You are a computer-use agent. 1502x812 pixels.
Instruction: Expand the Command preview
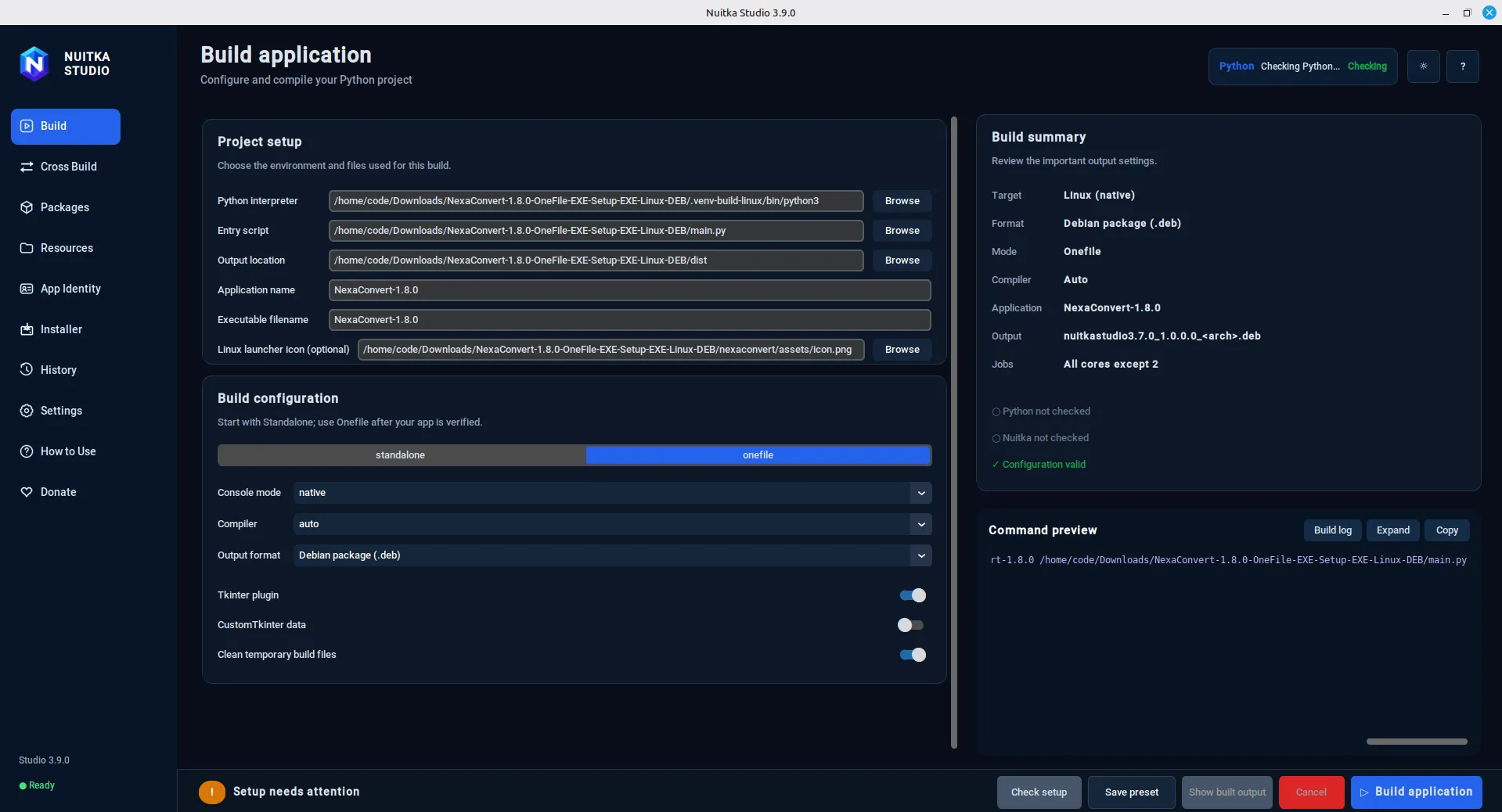point(1393,530)
